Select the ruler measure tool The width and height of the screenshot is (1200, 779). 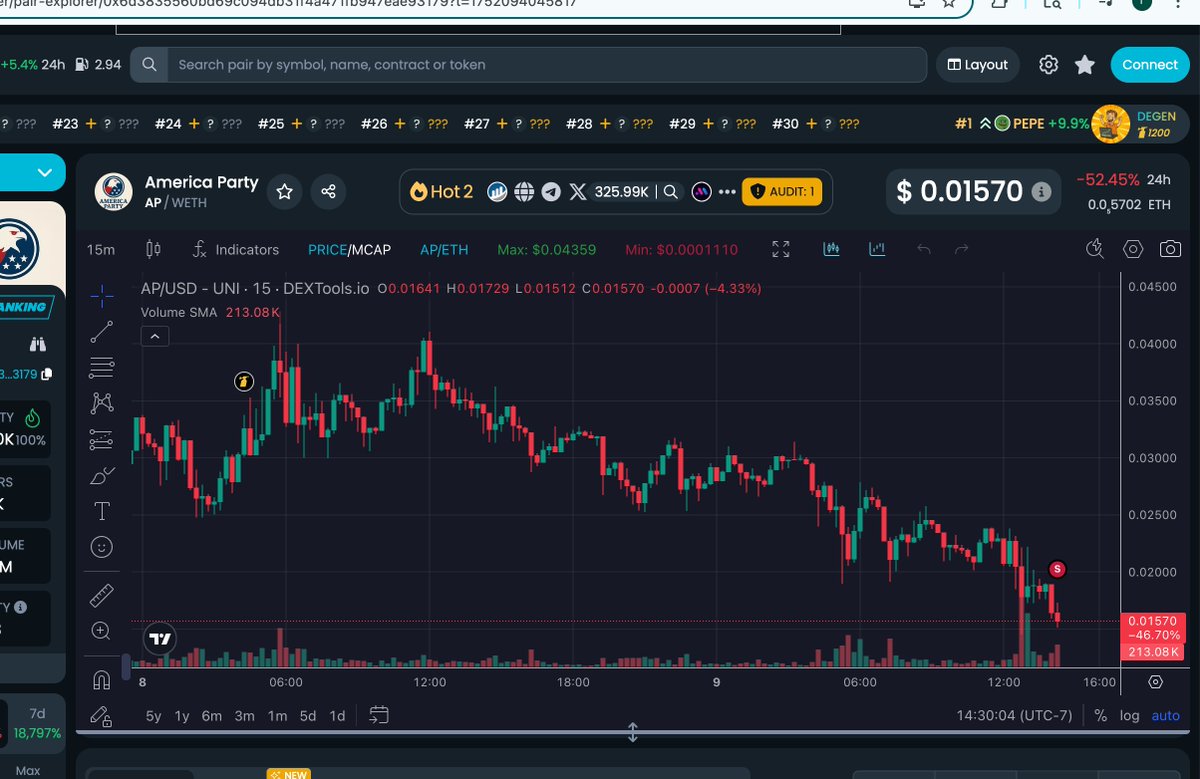pos(102,597)
